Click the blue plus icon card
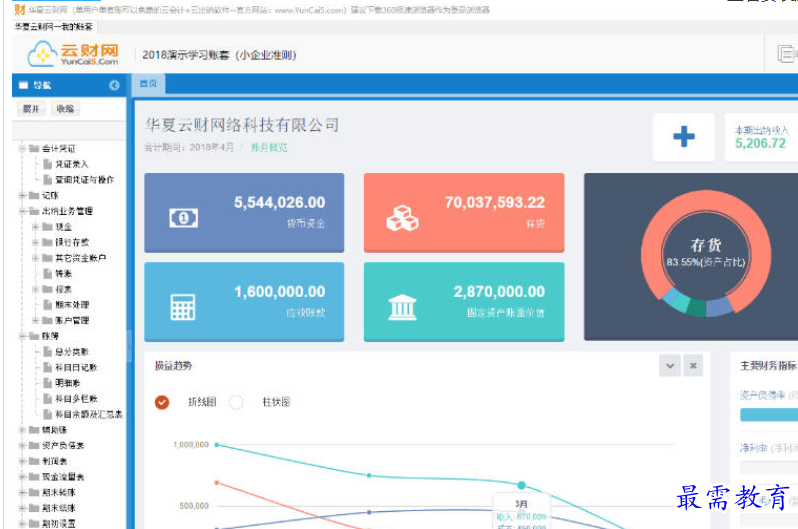 click(x=683, y=136)
